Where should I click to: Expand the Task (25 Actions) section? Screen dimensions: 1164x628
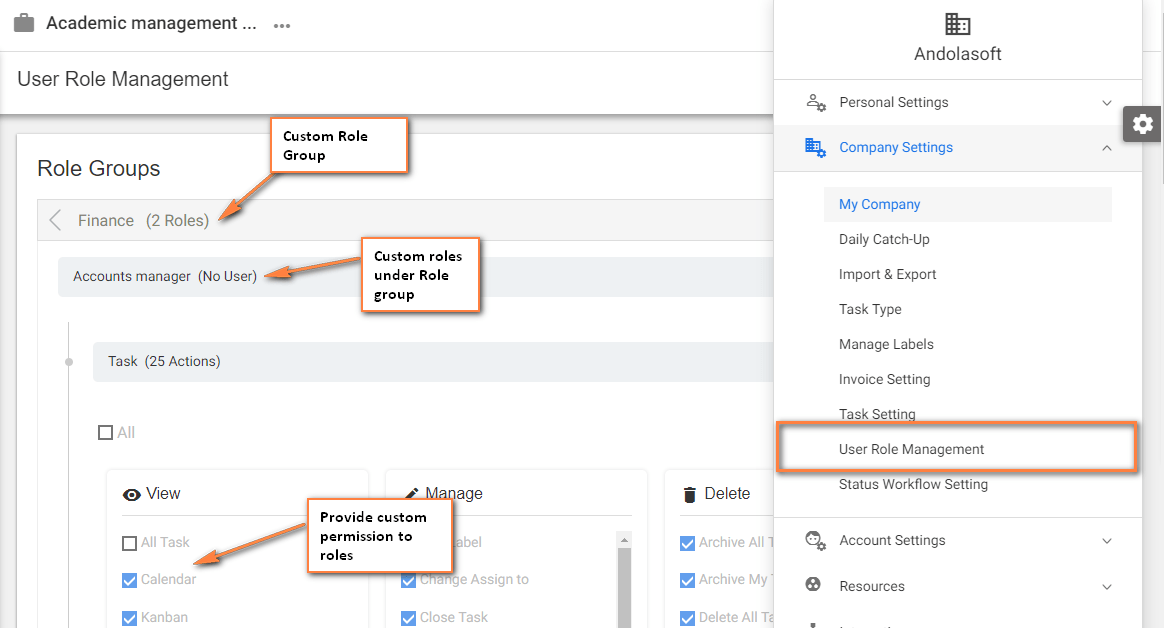point(433,362)
